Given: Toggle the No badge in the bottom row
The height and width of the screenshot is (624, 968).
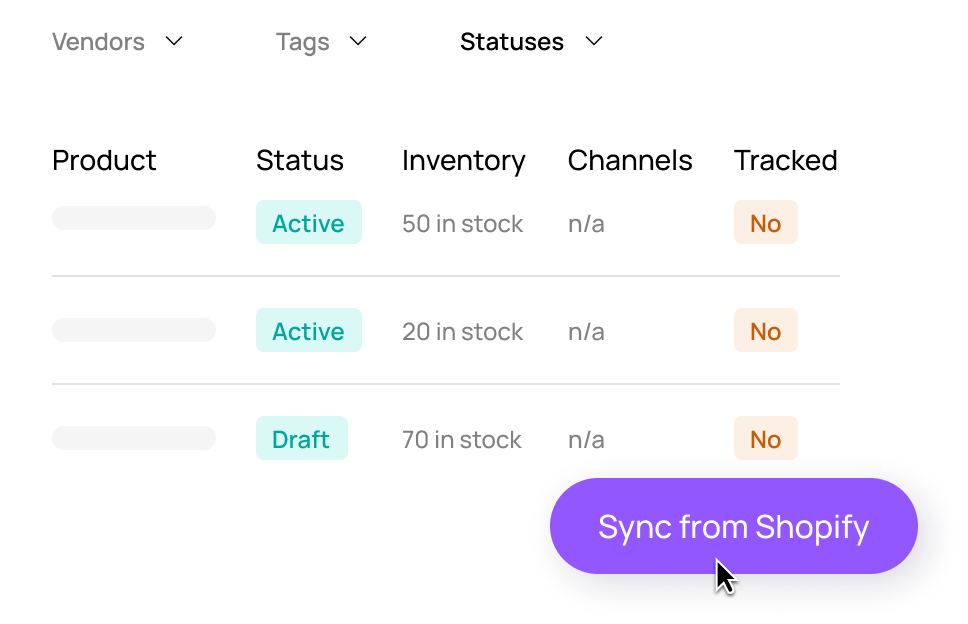Looking at the screenshot, I should (765, 438).
